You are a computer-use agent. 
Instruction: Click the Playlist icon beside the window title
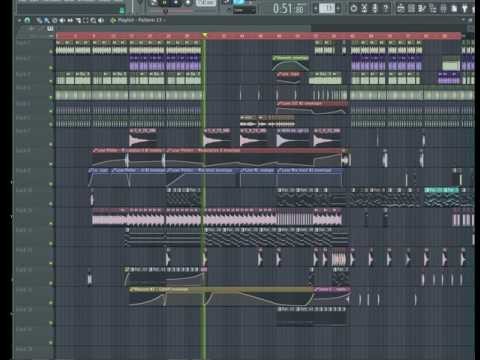[113, 20]
